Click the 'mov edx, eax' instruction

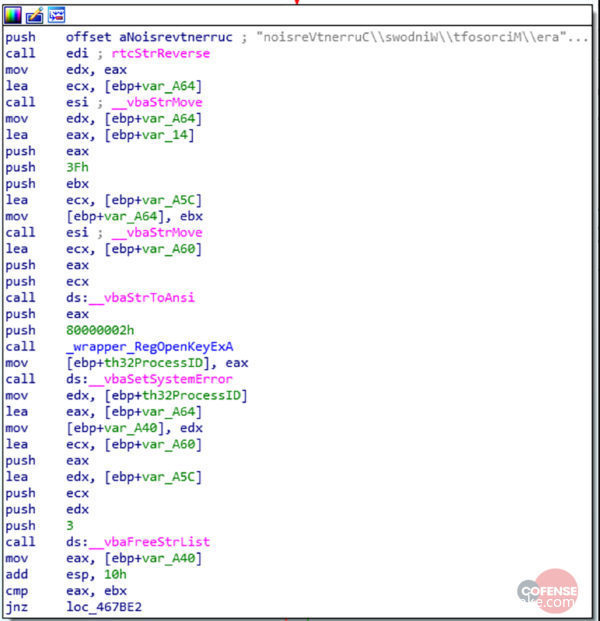[x=66, y=70]
